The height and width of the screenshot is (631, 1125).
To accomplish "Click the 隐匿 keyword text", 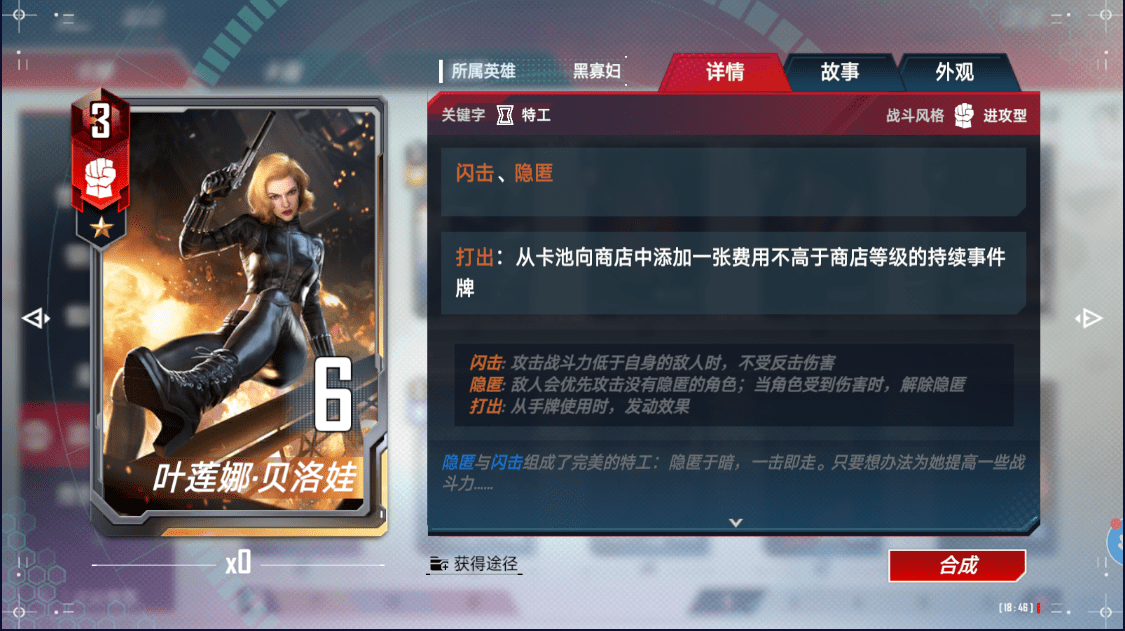I will click(534, 173).
